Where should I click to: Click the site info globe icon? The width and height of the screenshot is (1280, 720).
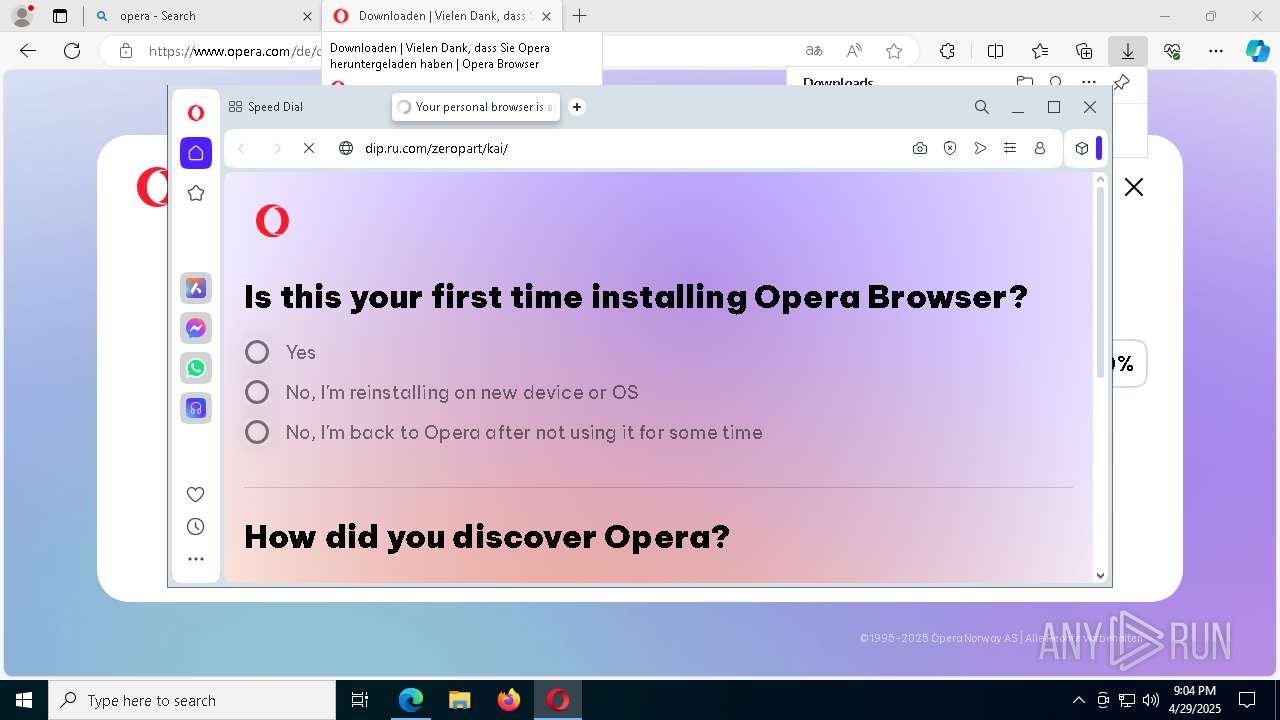click(346, 148)
